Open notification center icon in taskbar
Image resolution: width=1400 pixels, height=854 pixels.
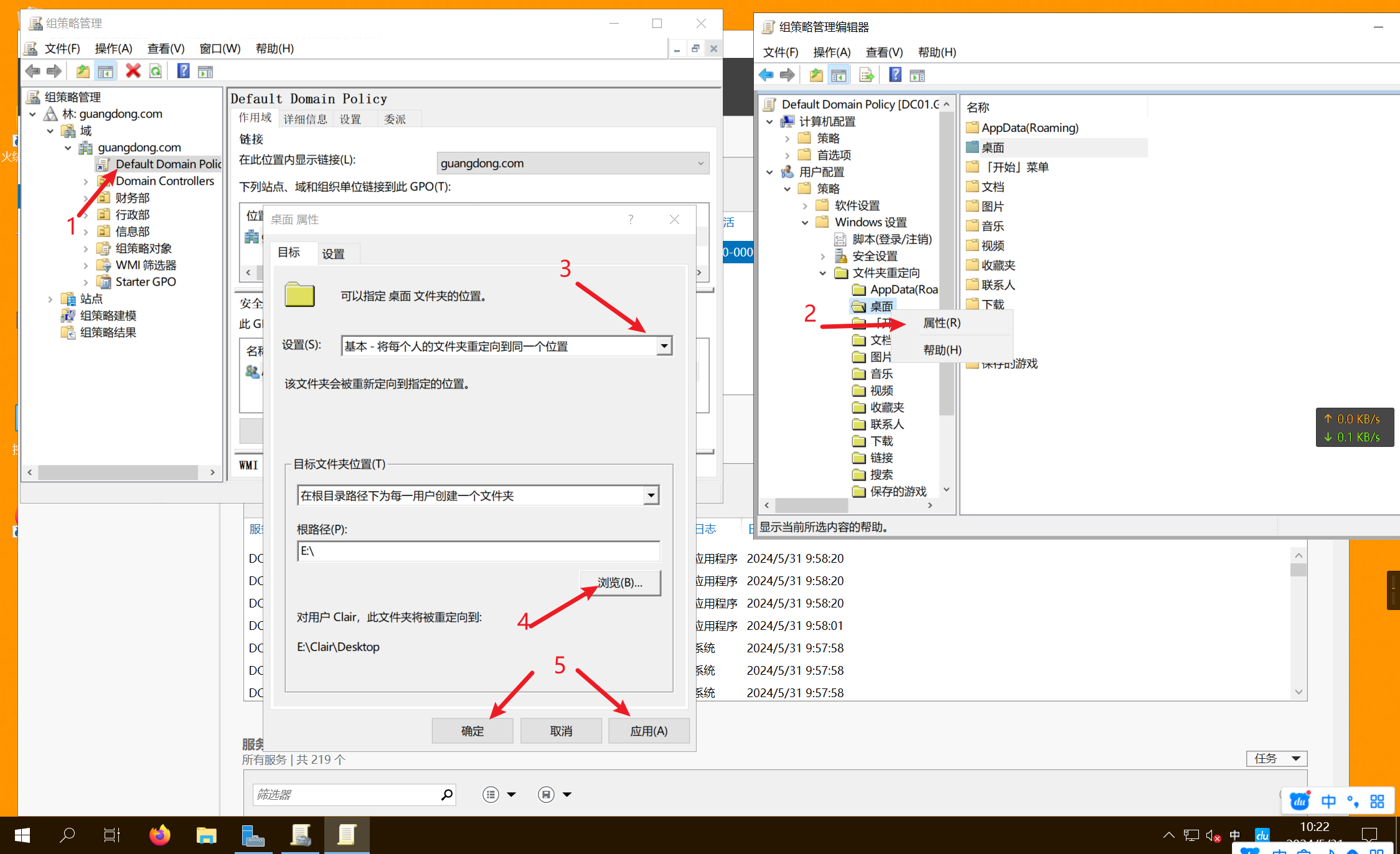point(1369,835)
